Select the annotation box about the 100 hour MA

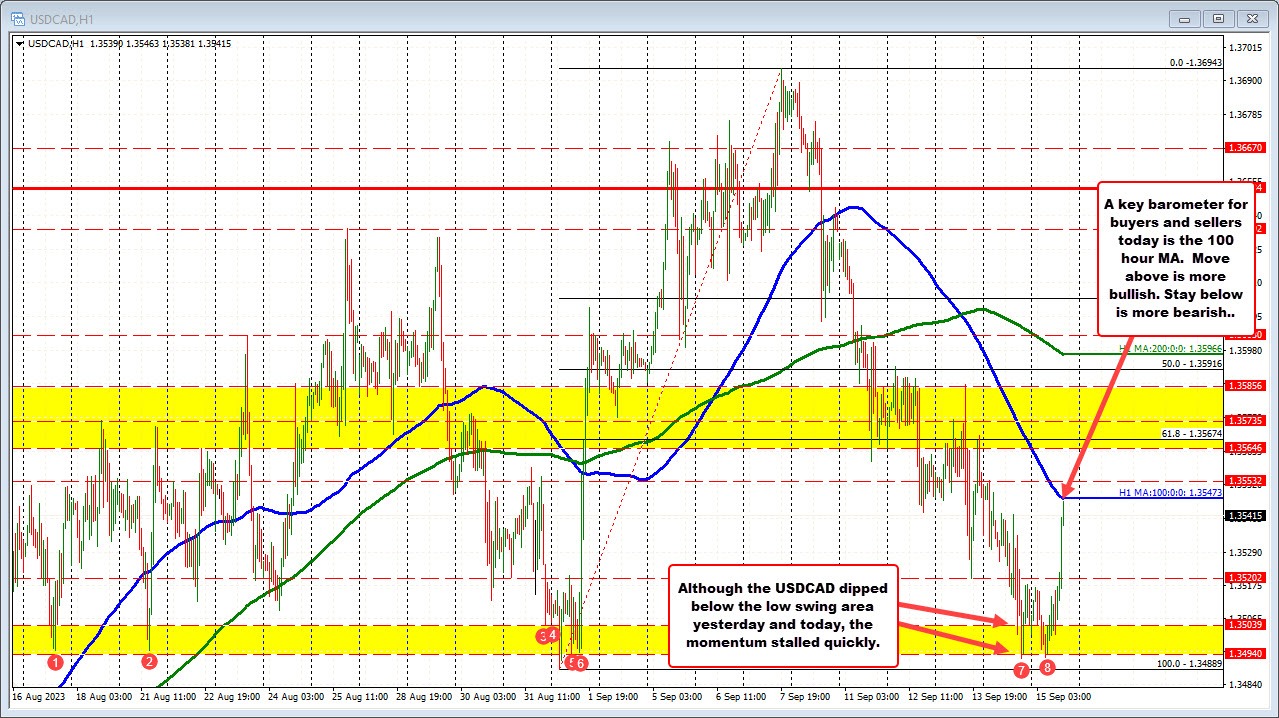pos(1176,258)
